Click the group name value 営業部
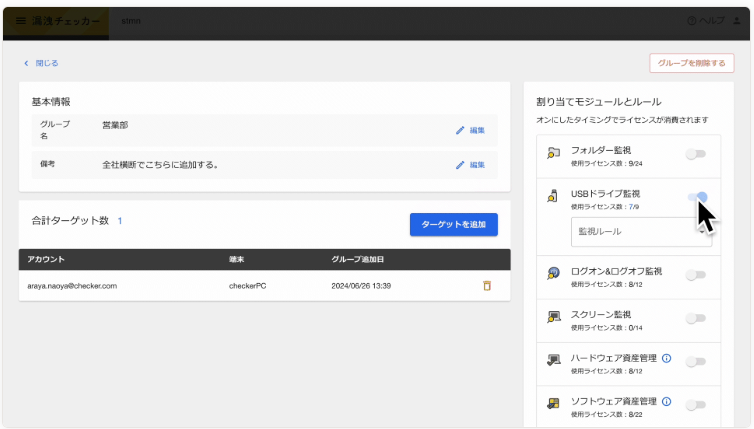This screenshot has width=754, height=429. [x=115, y=125]
